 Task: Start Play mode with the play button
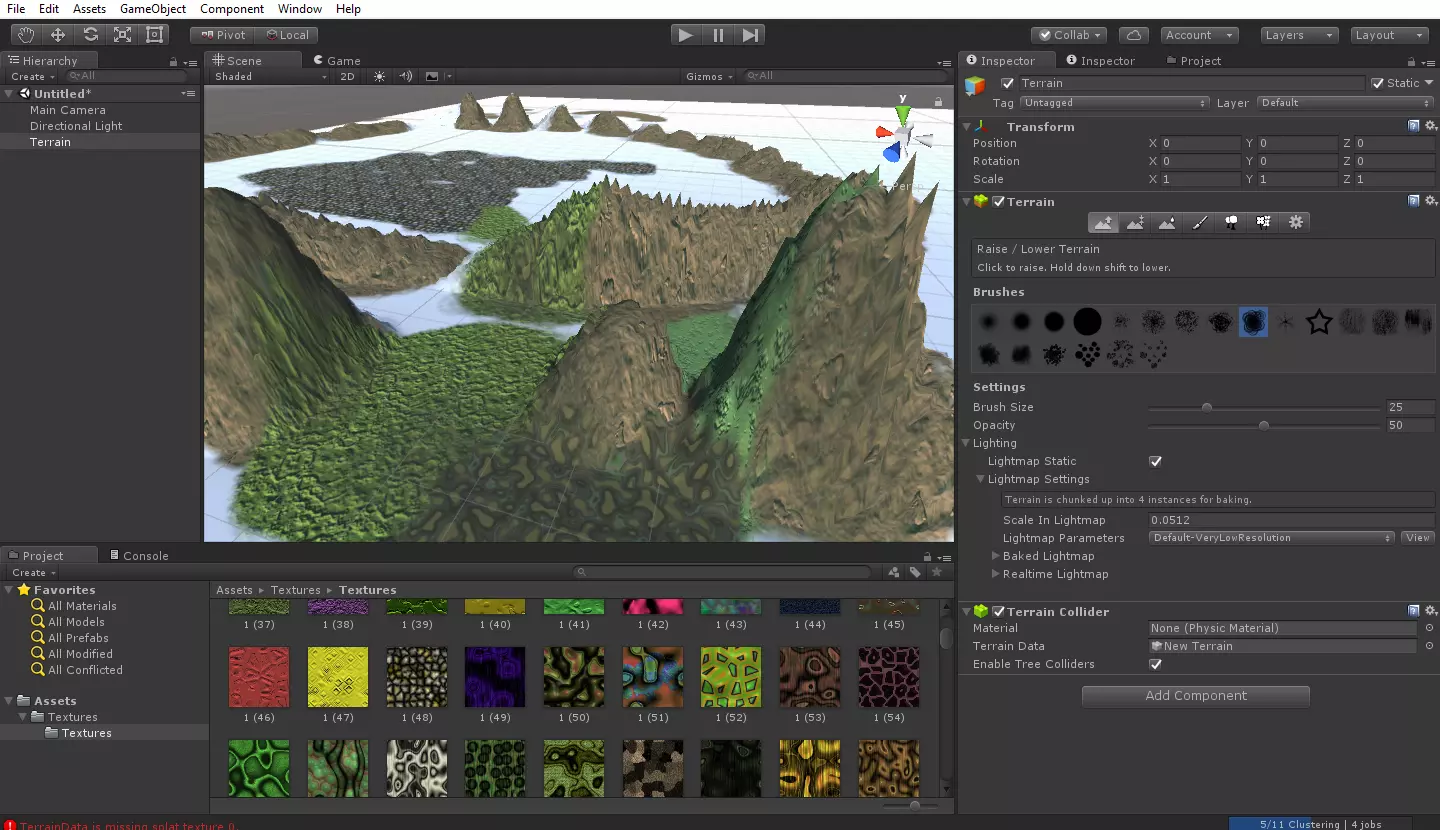click(685, 35)
